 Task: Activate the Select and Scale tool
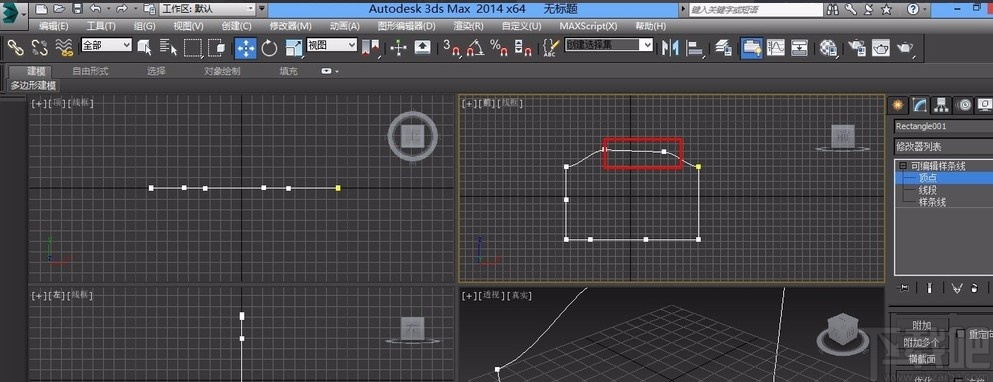(x=294, y=48)
